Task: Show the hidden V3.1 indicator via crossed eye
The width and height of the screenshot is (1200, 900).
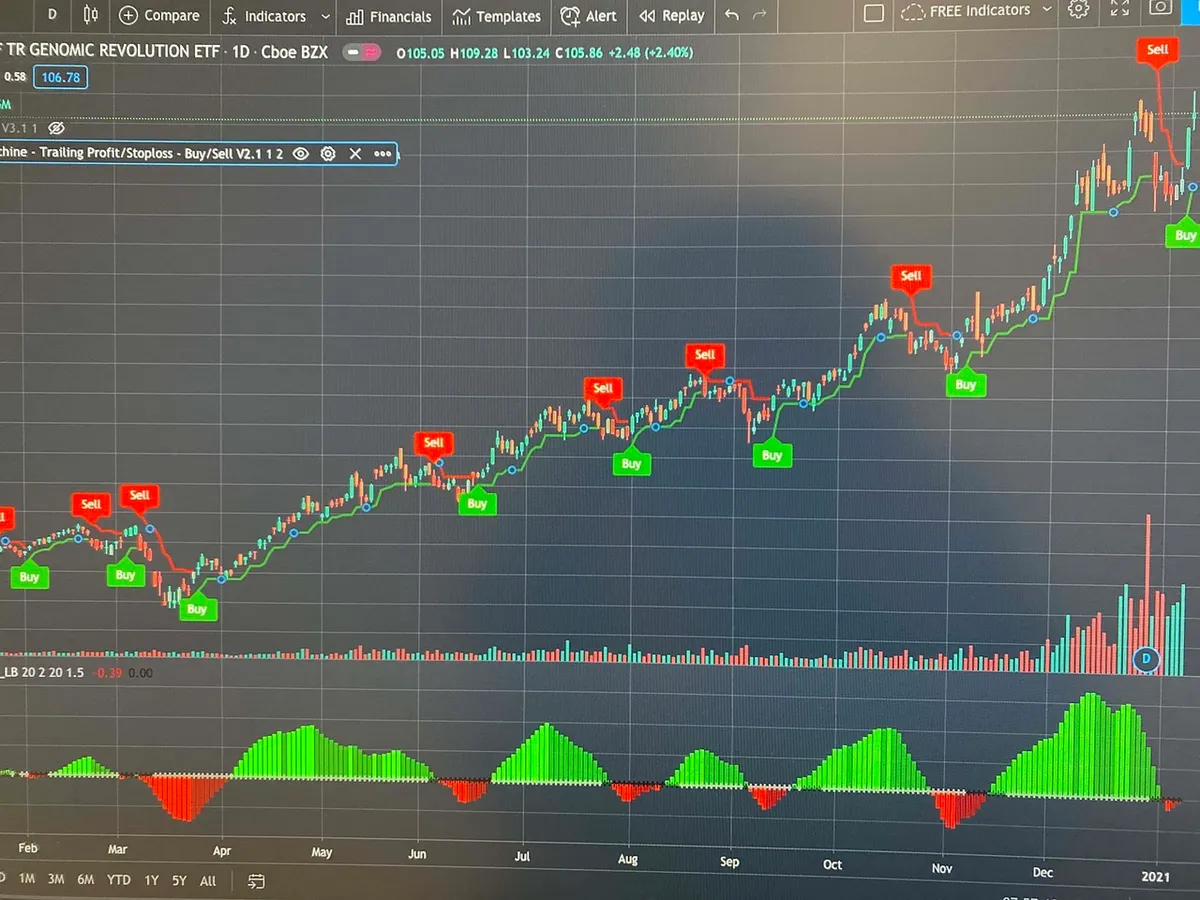Action: [56, 128]
